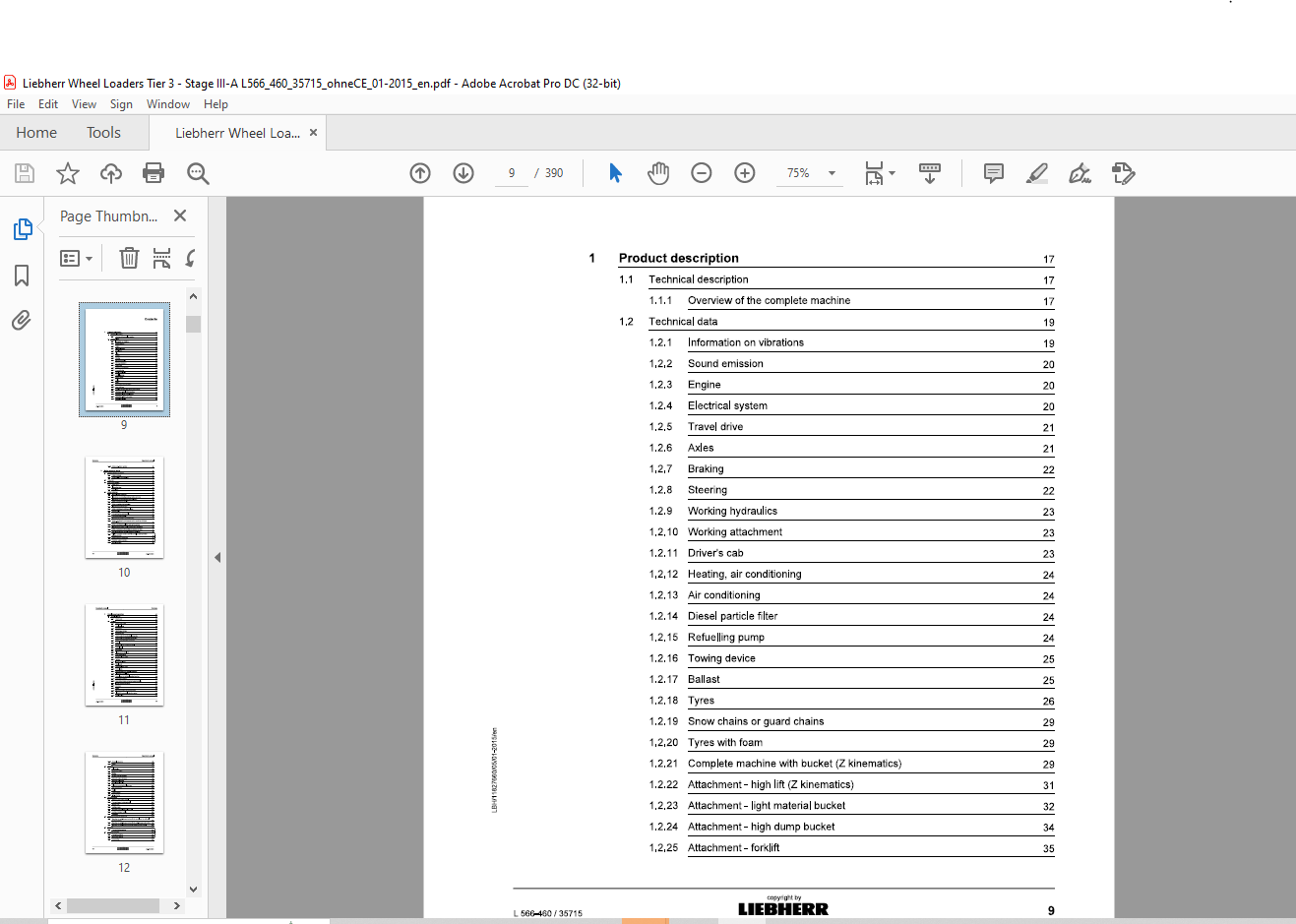Click the page number input field
Image resolution: width=1296 pixels, height=924 pixels.
pos(512,173)
